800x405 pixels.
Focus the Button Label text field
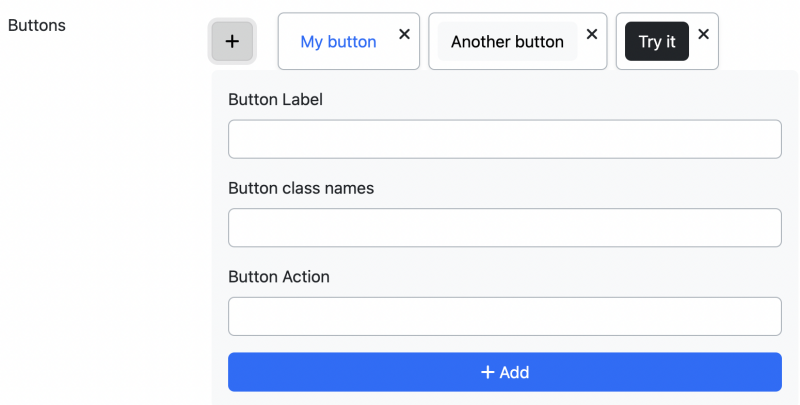(505, 139)
